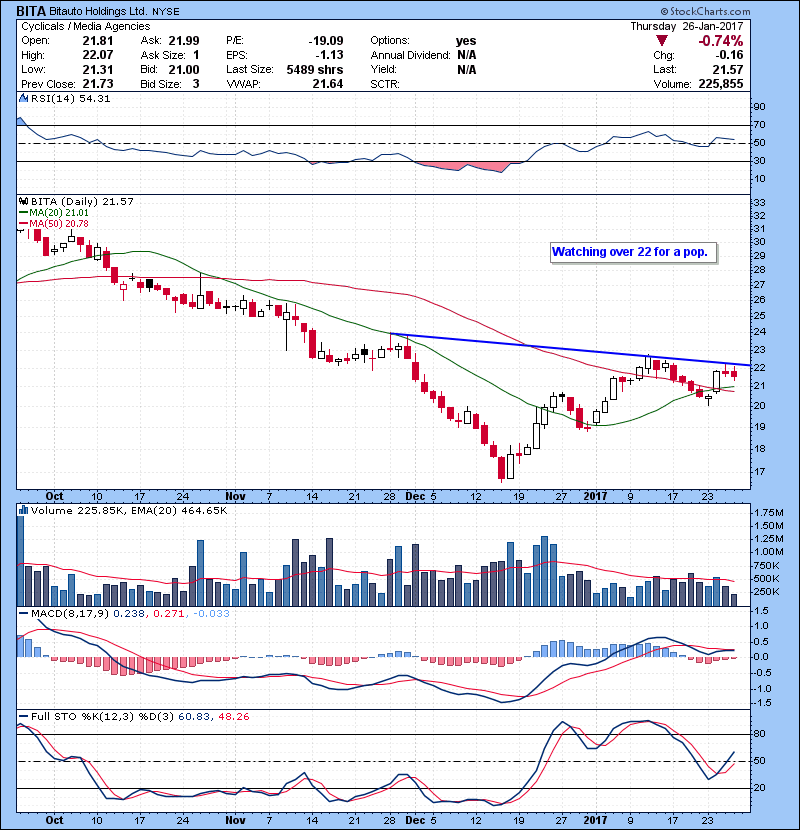The height and width of the screenshot is (830, 800).
Task: Click the header Volume value 225,855
Action: click(721, 84)
